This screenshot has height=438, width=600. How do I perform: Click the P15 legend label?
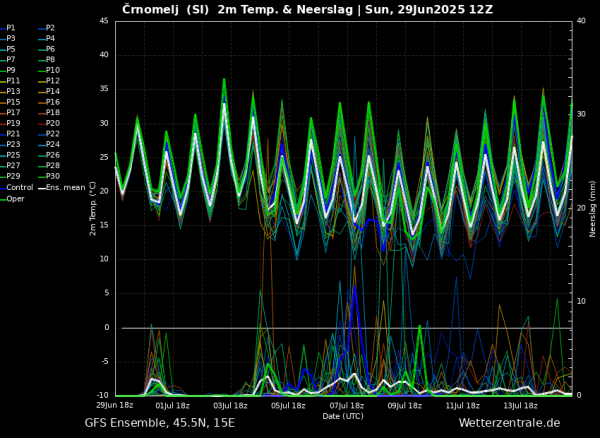10,102
